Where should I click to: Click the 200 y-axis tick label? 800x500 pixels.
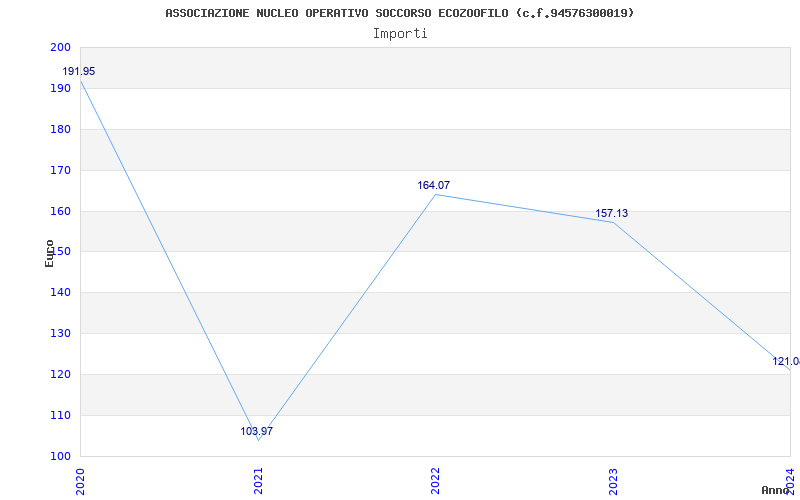(x=60, y=47)
